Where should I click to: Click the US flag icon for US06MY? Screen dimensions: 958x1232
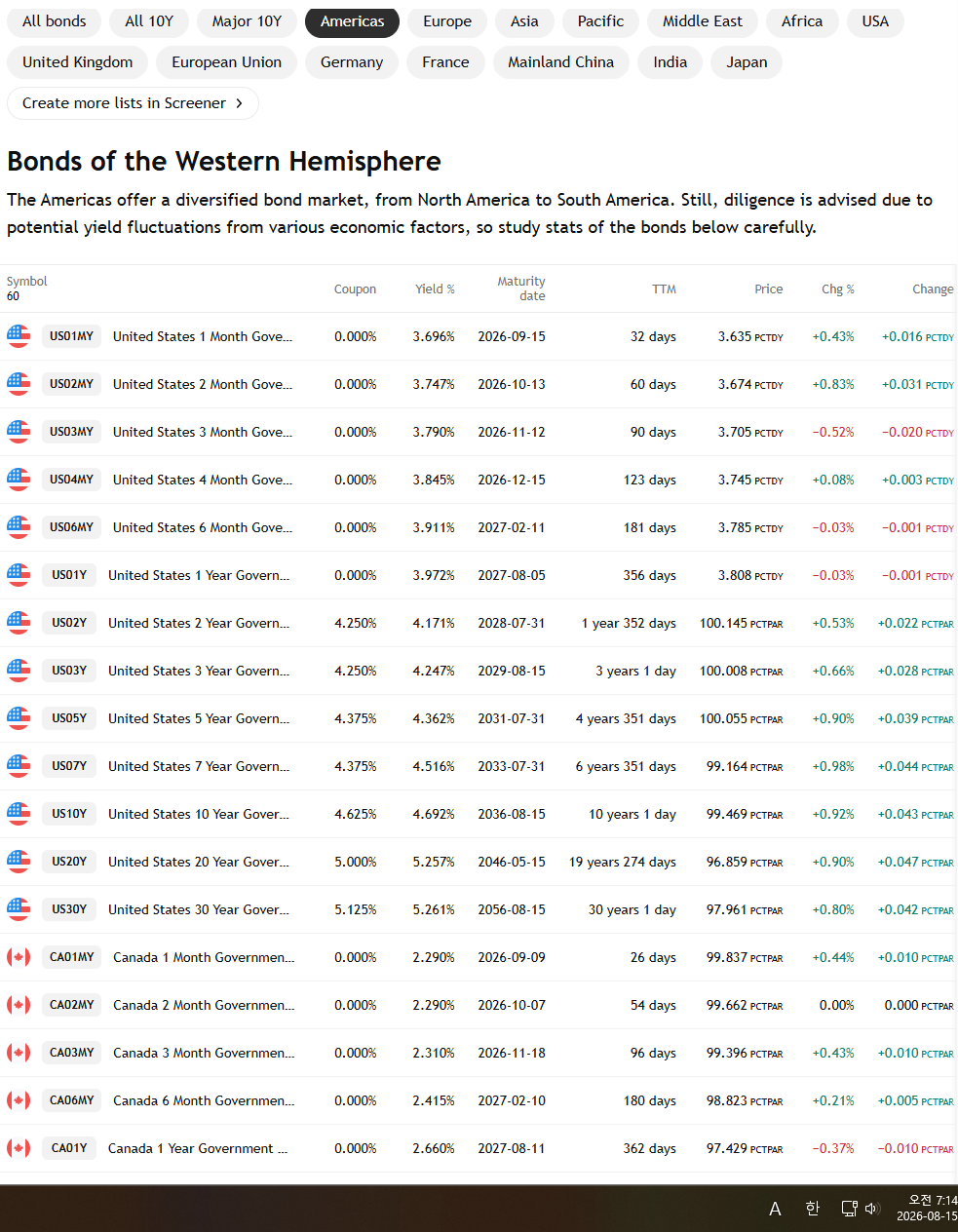[x=19, y=527]
